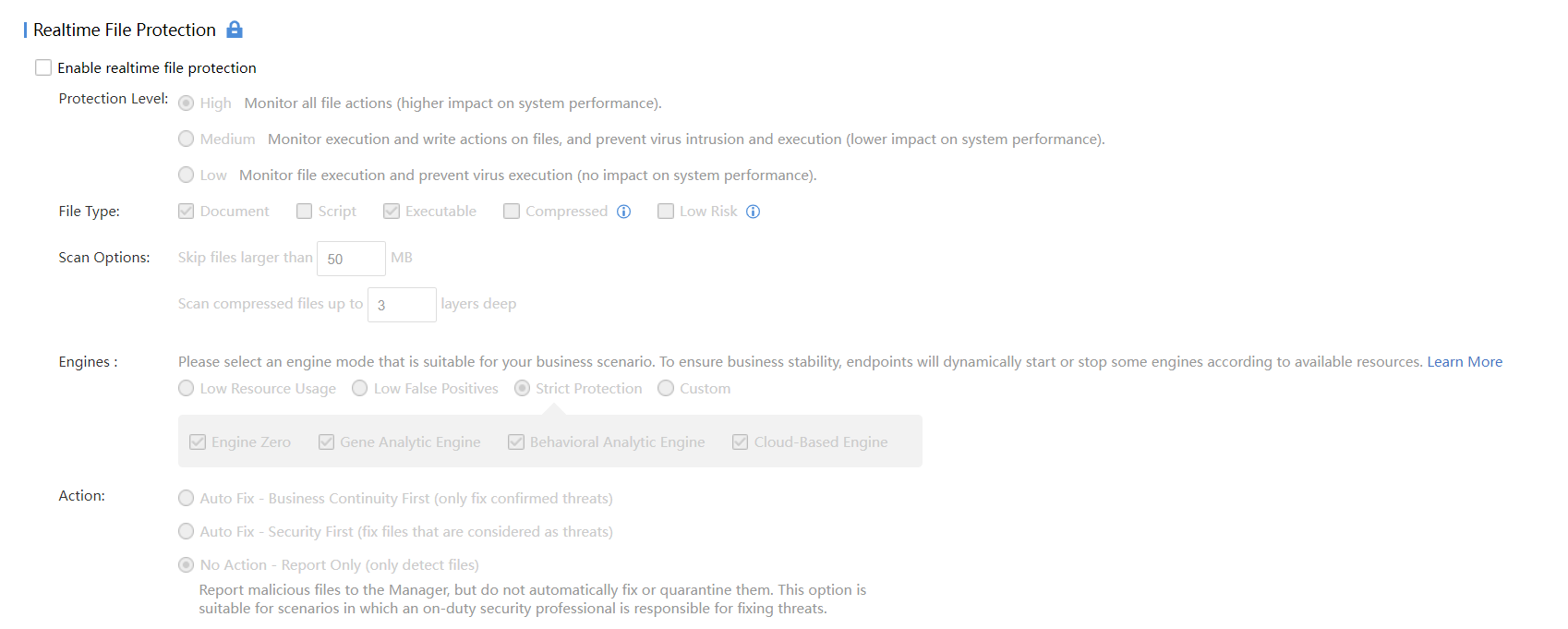The height and width of the screenshot is (629, 1568).
Task: Choose the Custom engine mode
Action: (666, 389)
